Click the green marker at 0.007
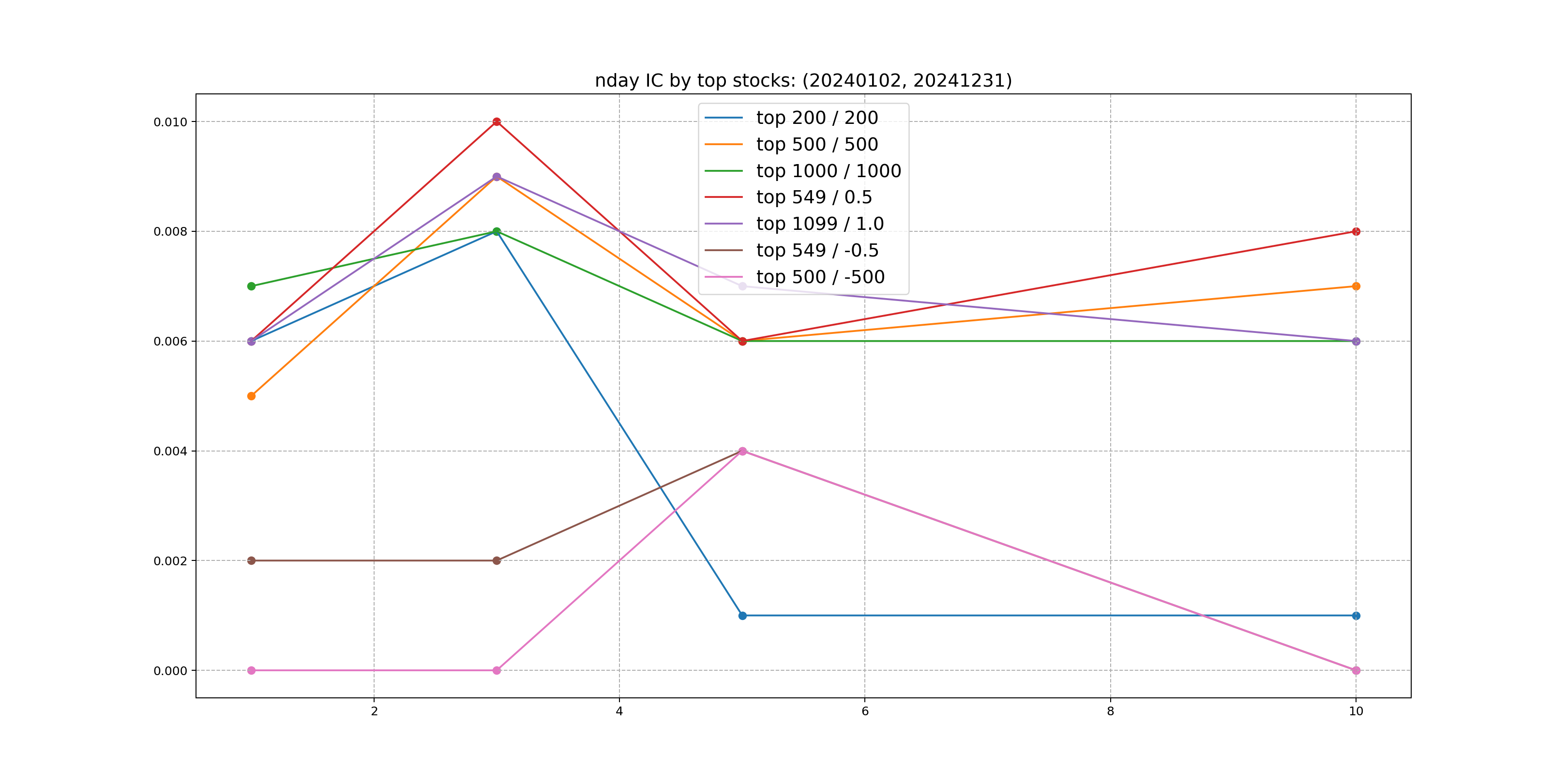This screenshot has width=1568, height=784. click(x=251, y=286)
